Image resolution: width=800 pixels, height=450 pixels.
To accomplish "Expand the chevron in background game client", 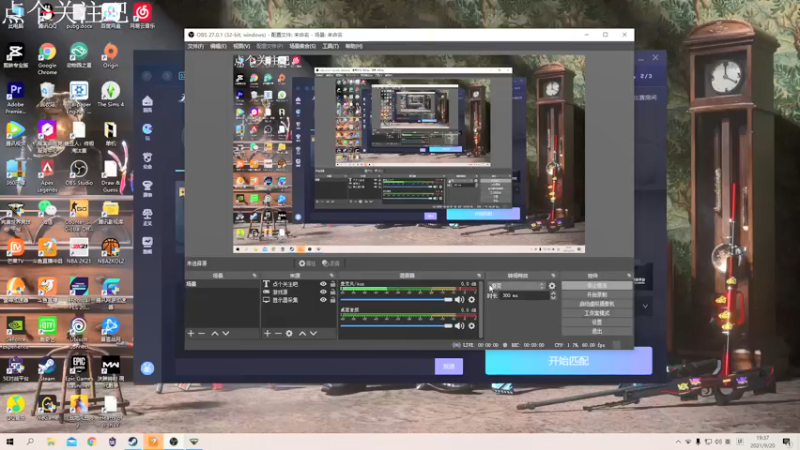I will [x=645, y=306].
